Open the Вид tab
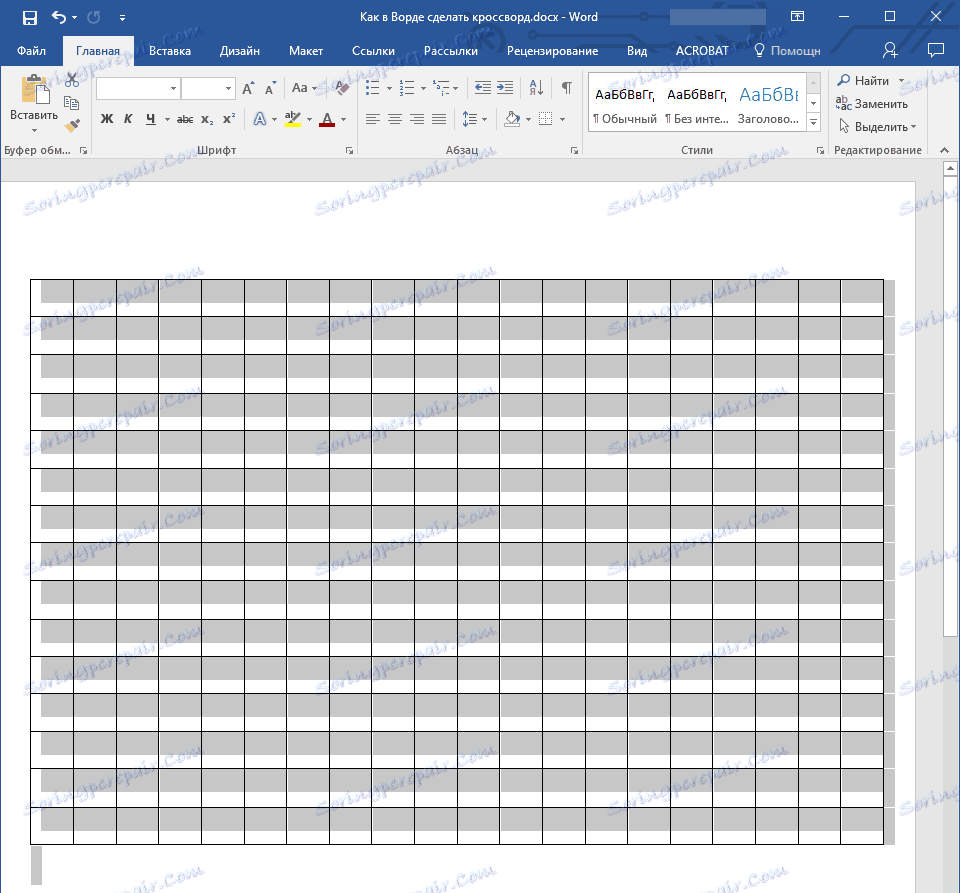Viewport: 960px width, 893px height. [x=637, y=51]
